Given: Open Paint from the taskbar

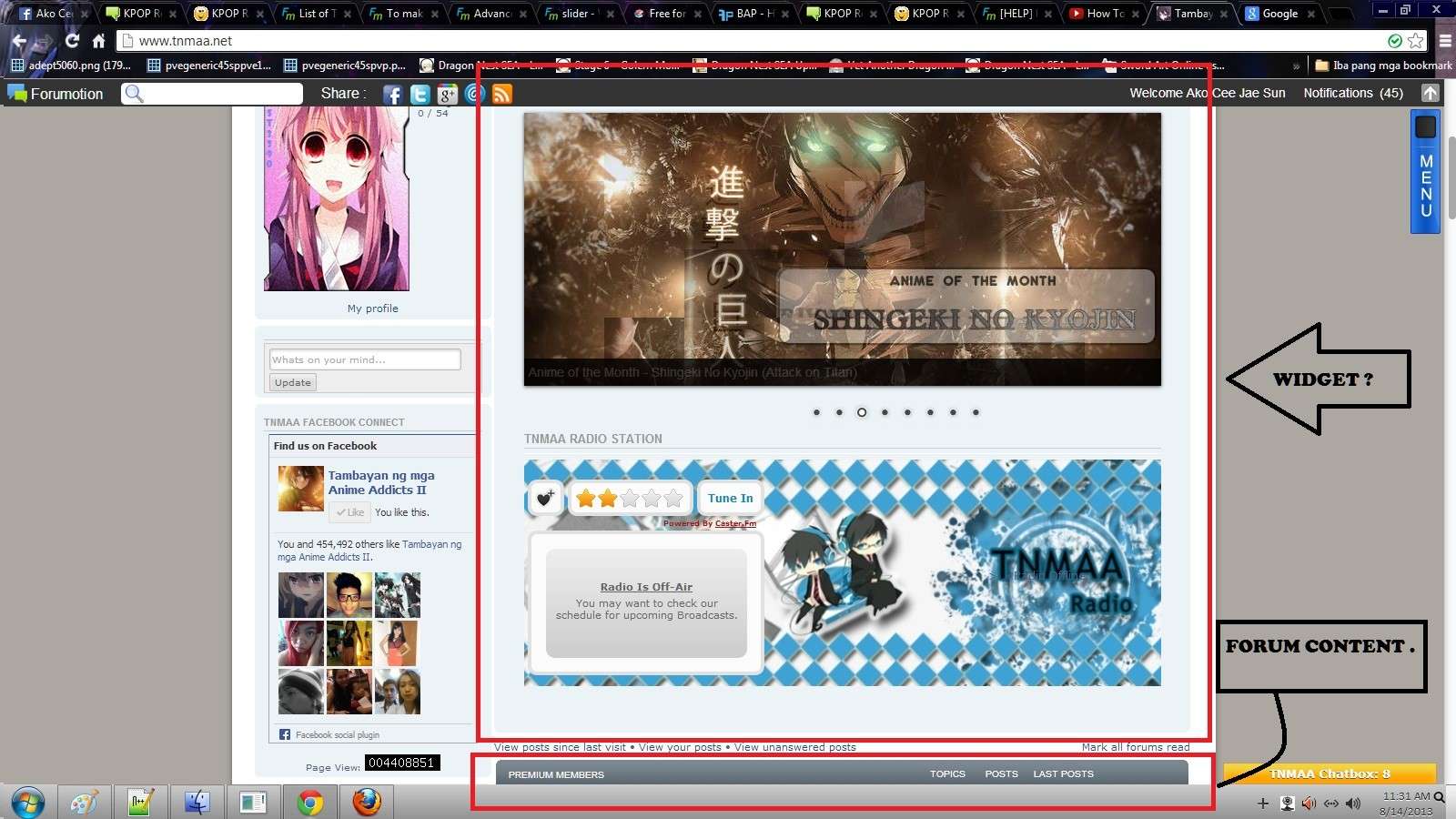Looking at the screenshot, I should [84, 803].
